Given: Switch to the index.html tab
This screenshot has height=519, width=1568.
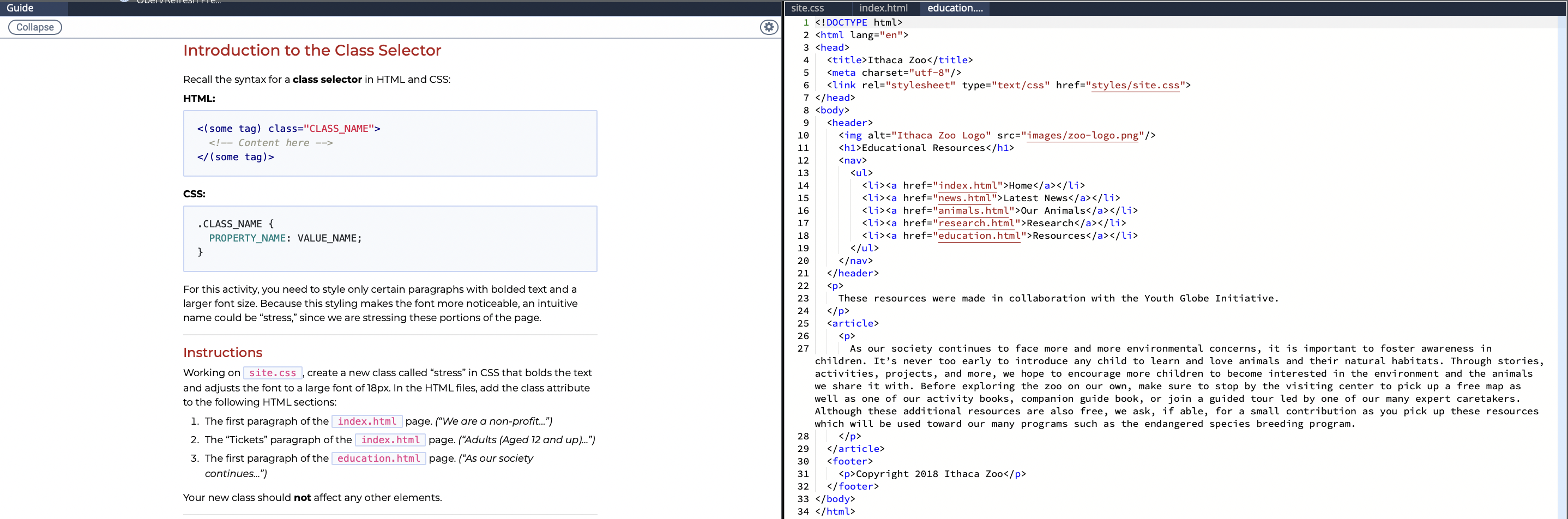Looking at the screenshot, I should (883, 8).
